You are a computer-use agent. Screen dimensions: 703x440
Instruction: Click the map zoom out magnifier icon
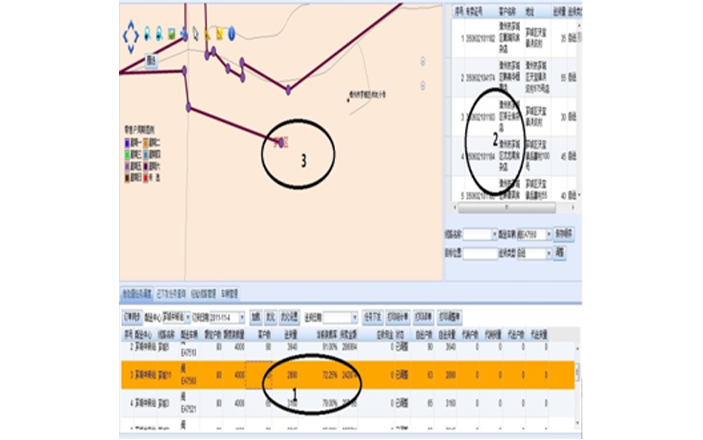[160, 34]
